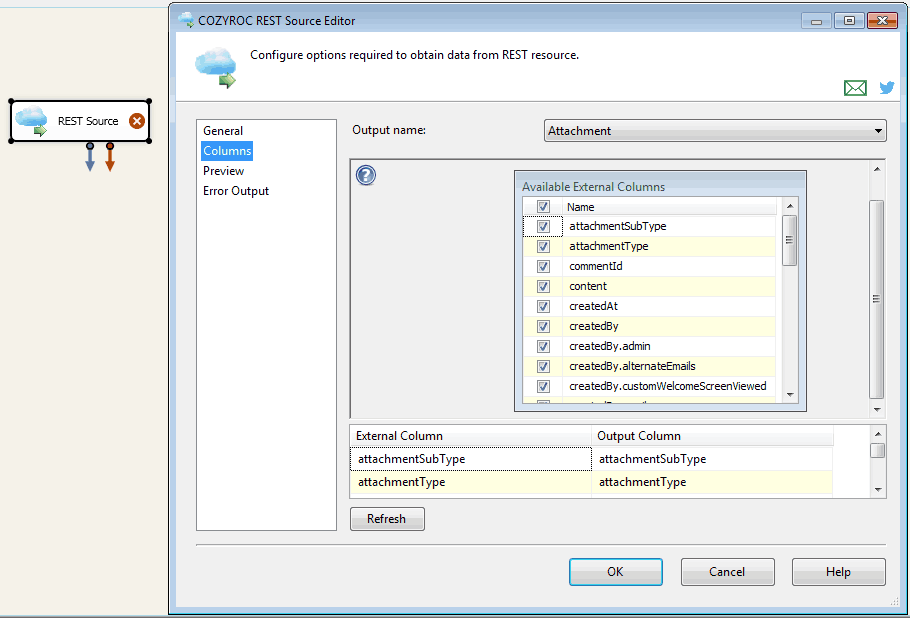Confirm with the OK button

pos(616,572)
